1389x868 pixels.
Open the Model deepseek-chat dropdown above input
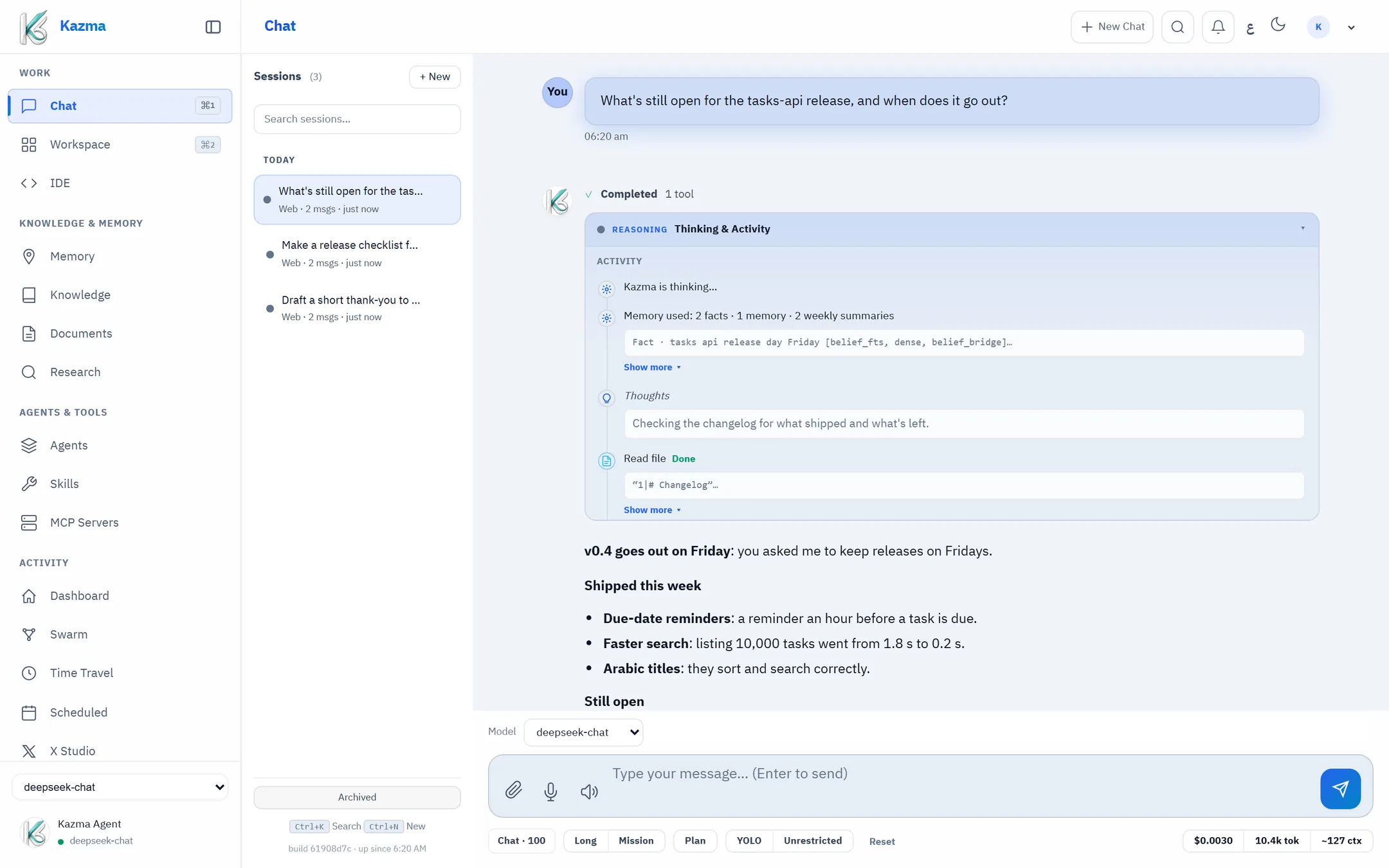click(x=583, y=732)
